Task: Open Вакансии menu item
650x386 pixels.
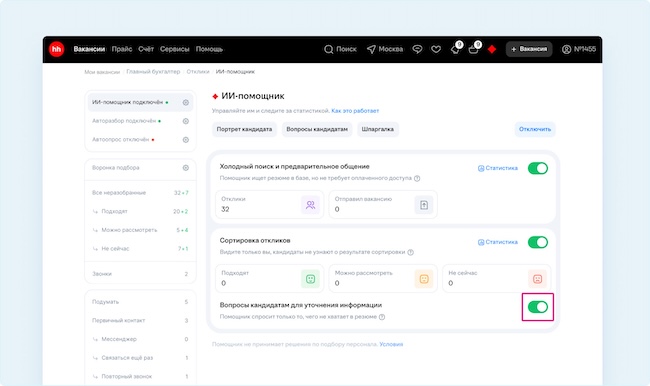Action: point(89,49)
